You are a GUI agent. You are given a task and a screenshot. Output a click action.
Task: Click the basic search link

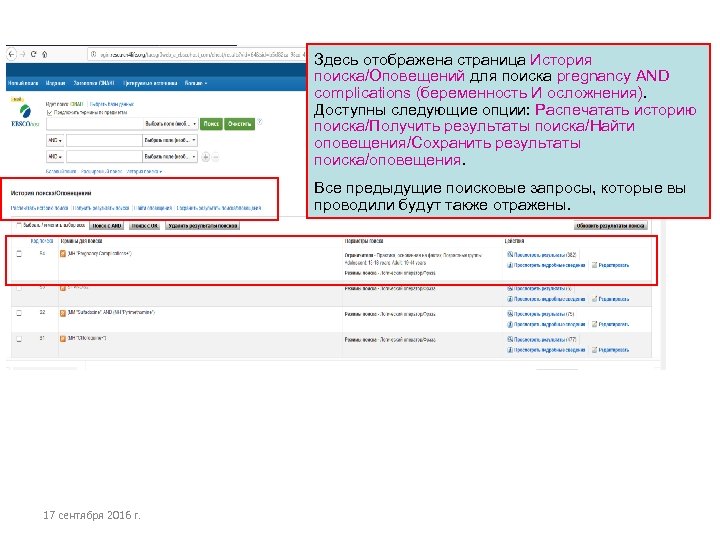61,171
